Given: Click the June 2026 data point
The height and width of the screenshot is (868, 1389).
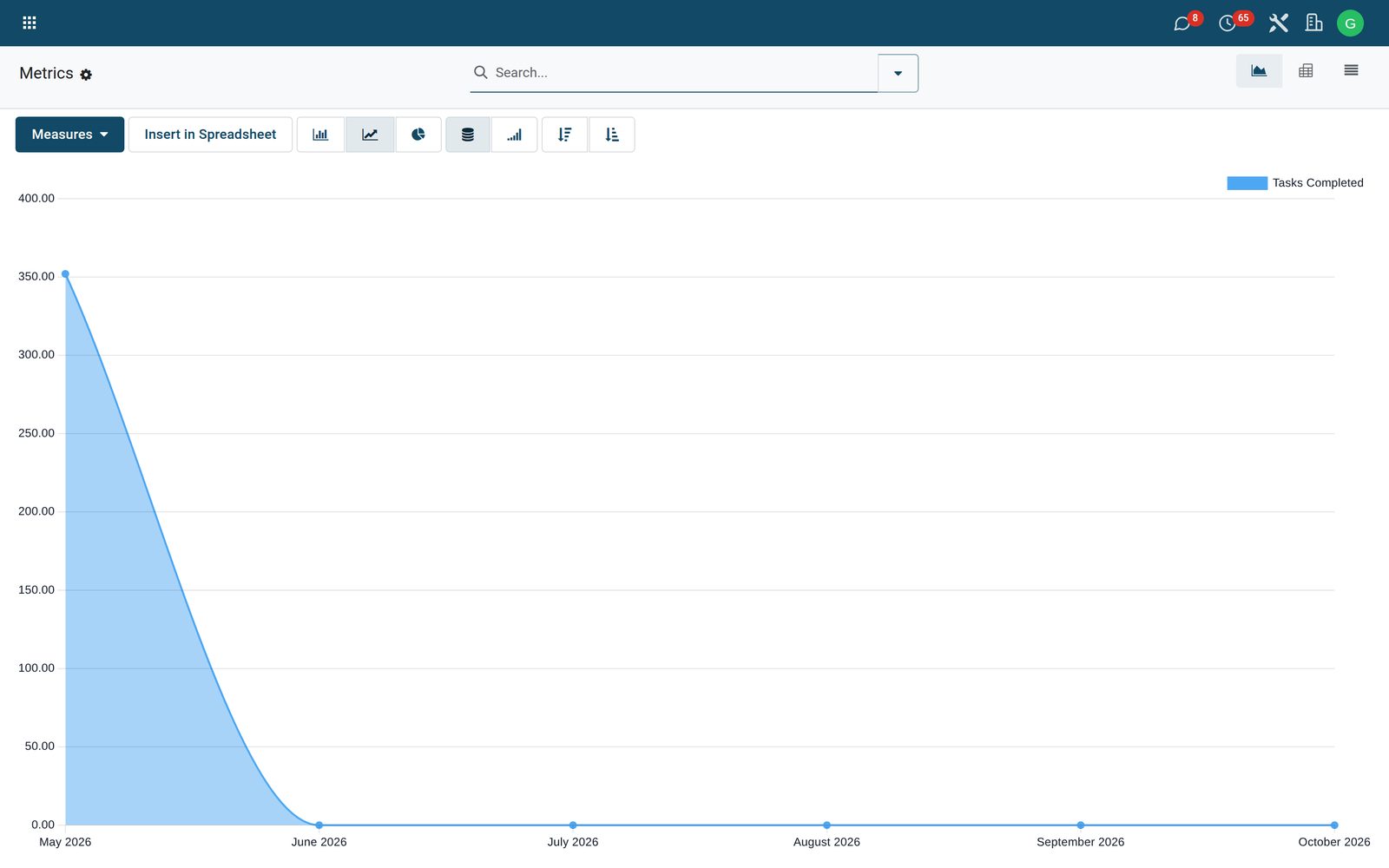Looking at the screenshot, I should tap(319, 825).
